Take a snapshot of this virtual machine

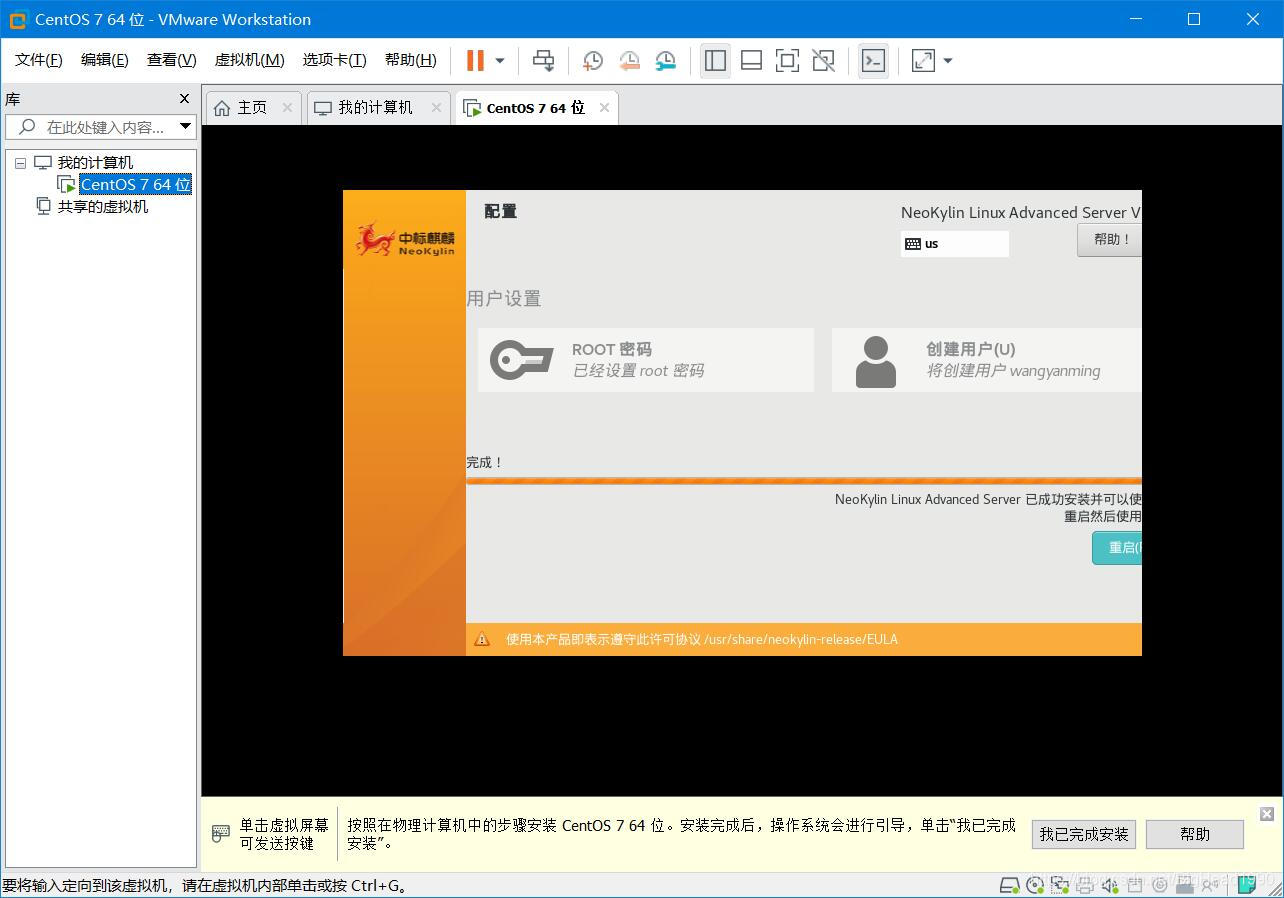(x=592, y=60)
